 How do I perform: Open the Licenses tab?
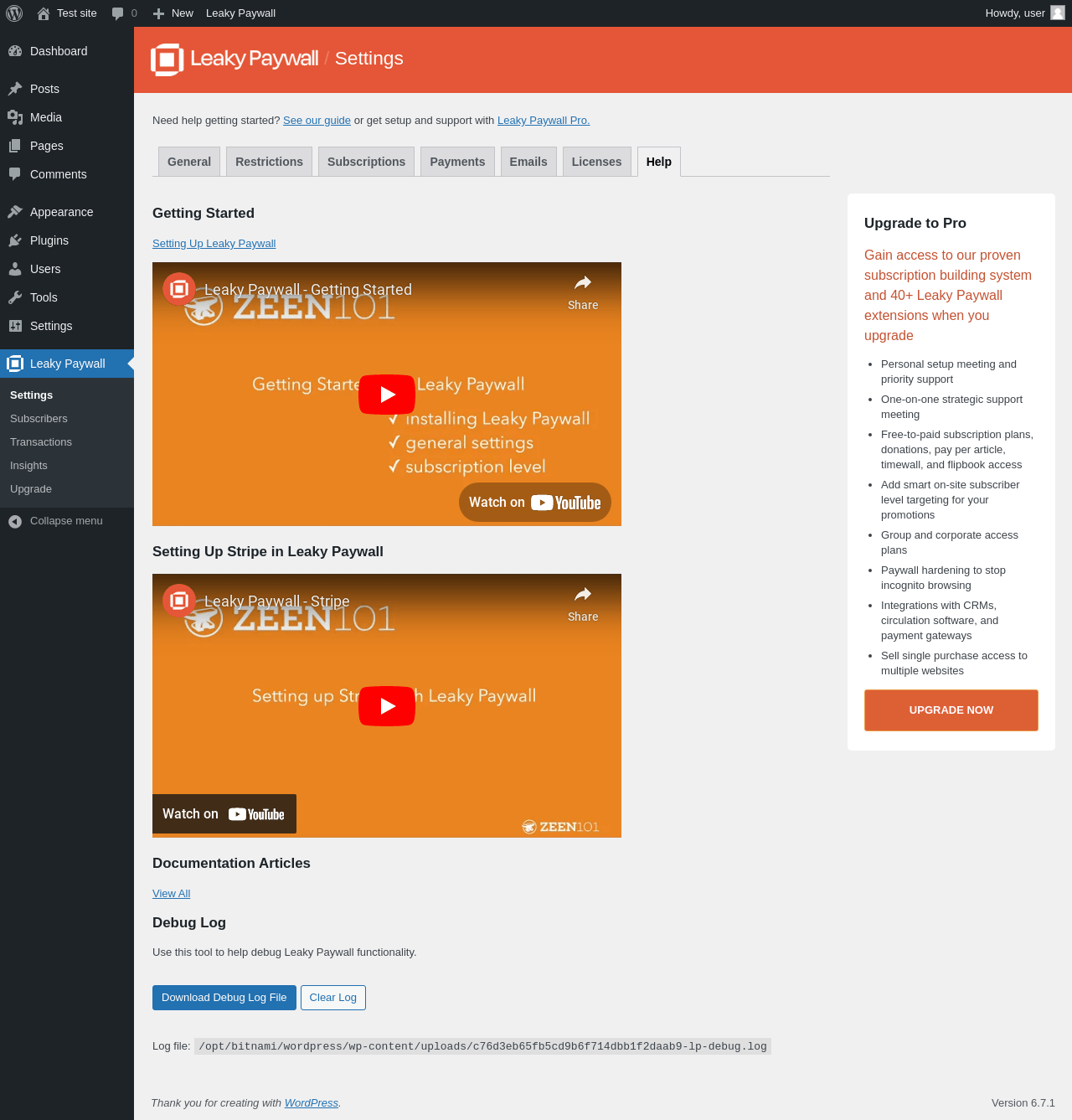pos(596,162)
